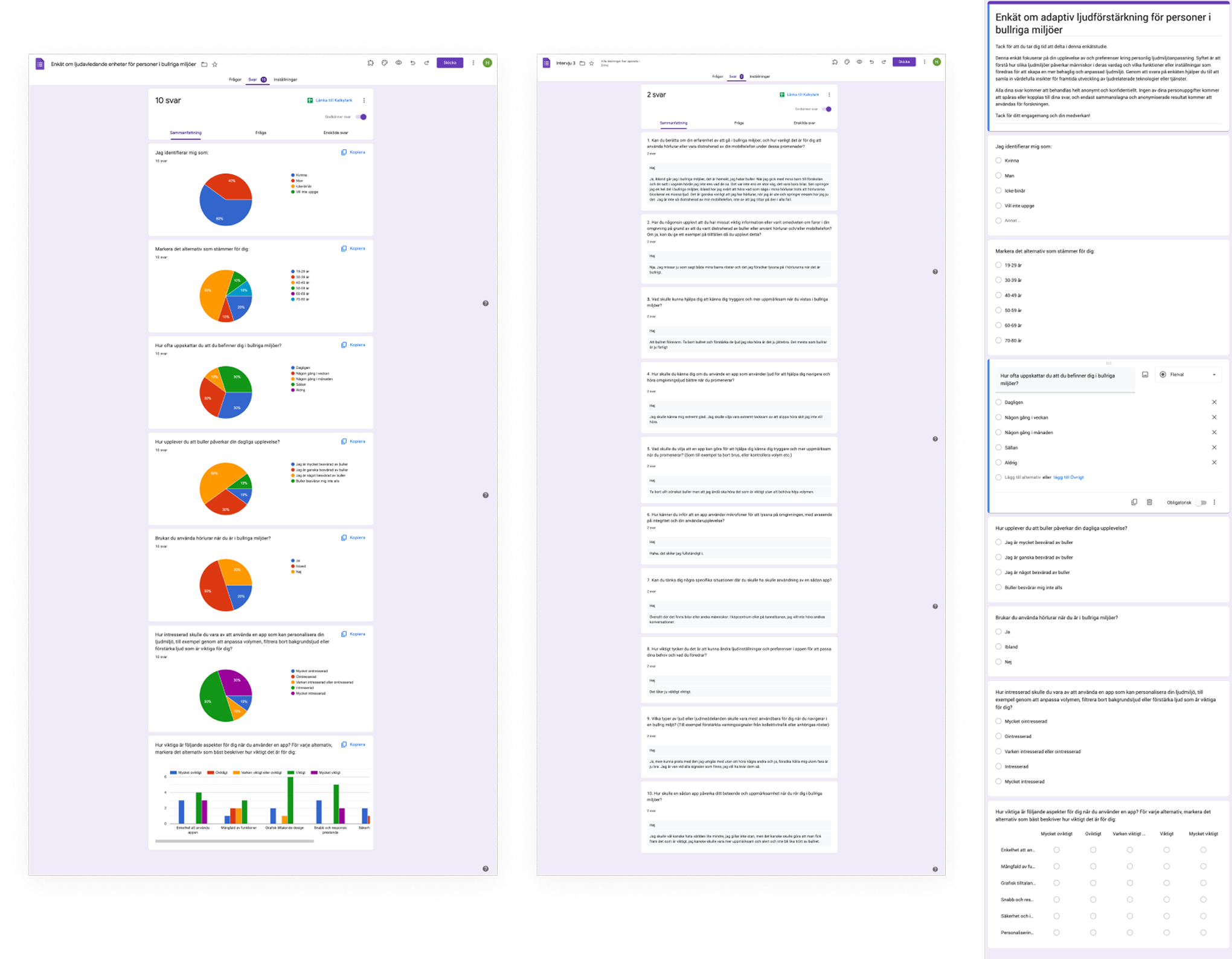Toggle Obligatorisk switch for the question
Viewport: 1232px width, 959px height.
point(1201,502)
